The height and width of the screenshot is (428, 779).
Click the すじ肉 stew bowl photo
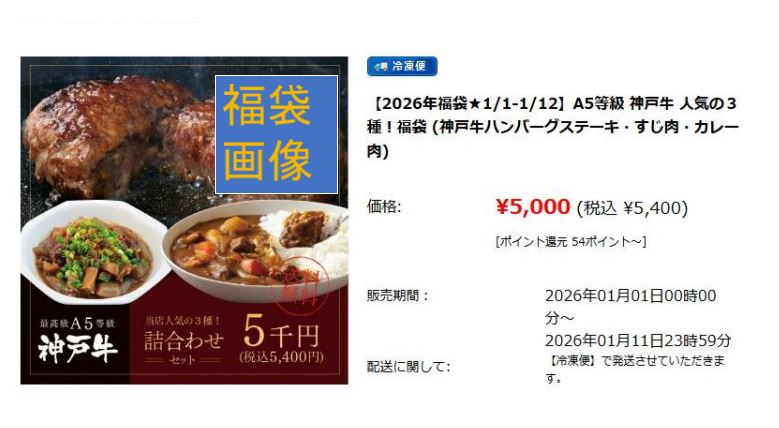[x=94, y=254]
